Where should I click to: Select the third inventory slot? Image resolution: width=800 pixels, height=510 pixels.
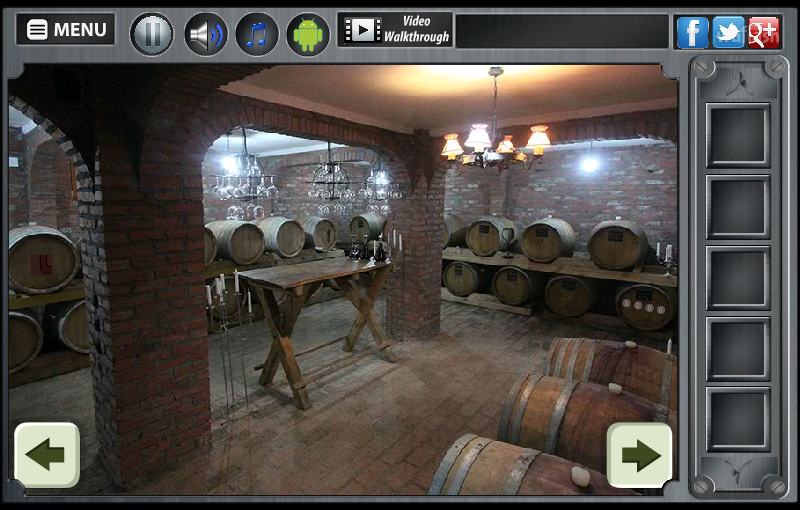pyautogui.click(x=738, y=278)
